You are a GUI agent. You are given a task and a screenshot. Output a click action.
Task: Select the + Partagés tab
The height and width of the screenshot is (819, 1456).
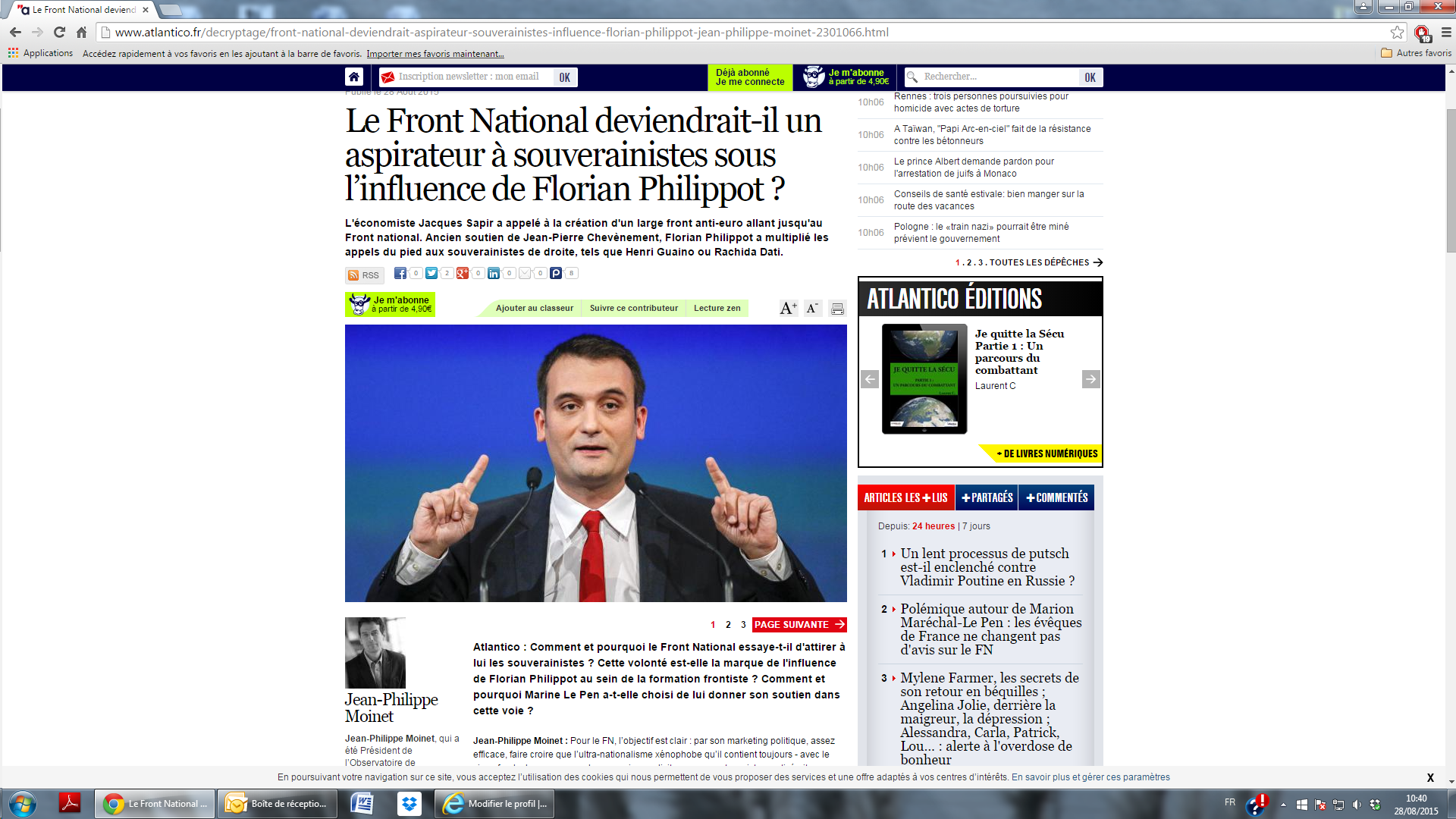[x=987, y=497]
